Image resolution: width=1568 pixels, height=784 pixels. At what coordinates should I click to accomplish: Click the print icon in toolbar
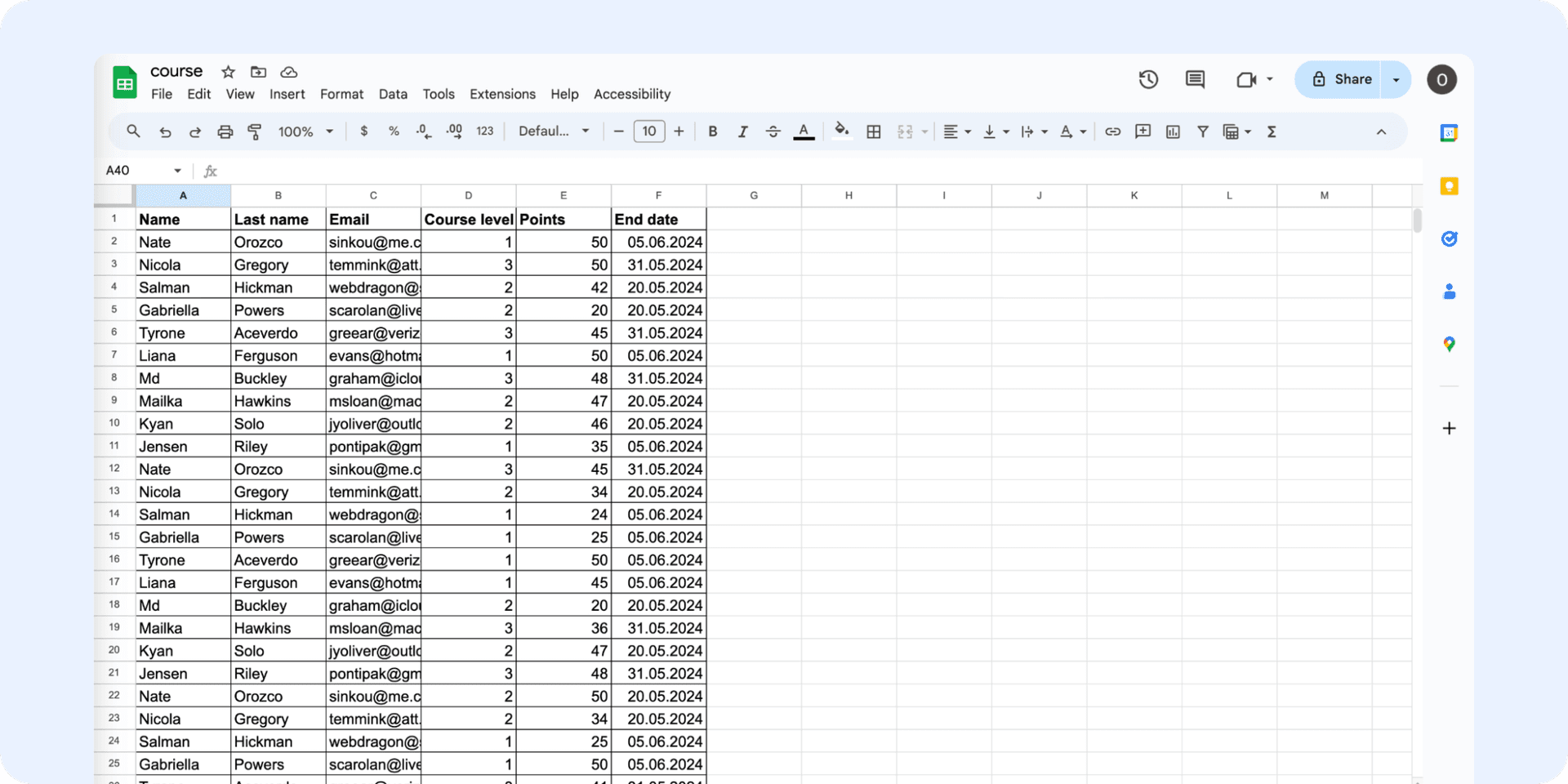coord(225,131)
